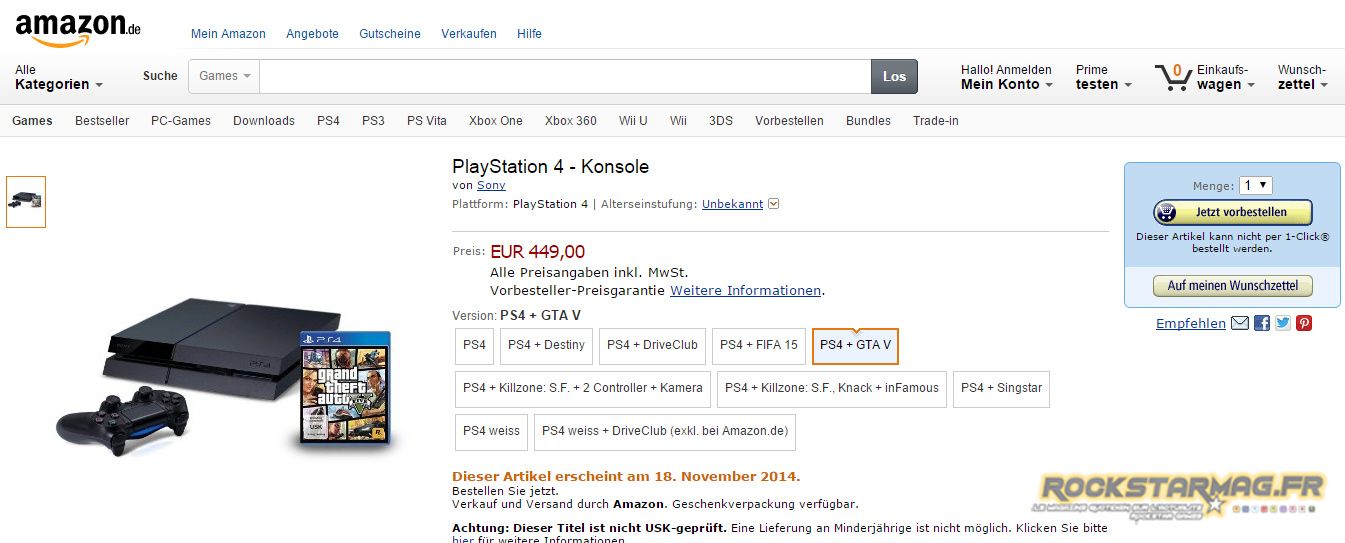Open the shopping cart icon
The width and height of the screenshot is (1345, 543).
tap(1172, 77)
